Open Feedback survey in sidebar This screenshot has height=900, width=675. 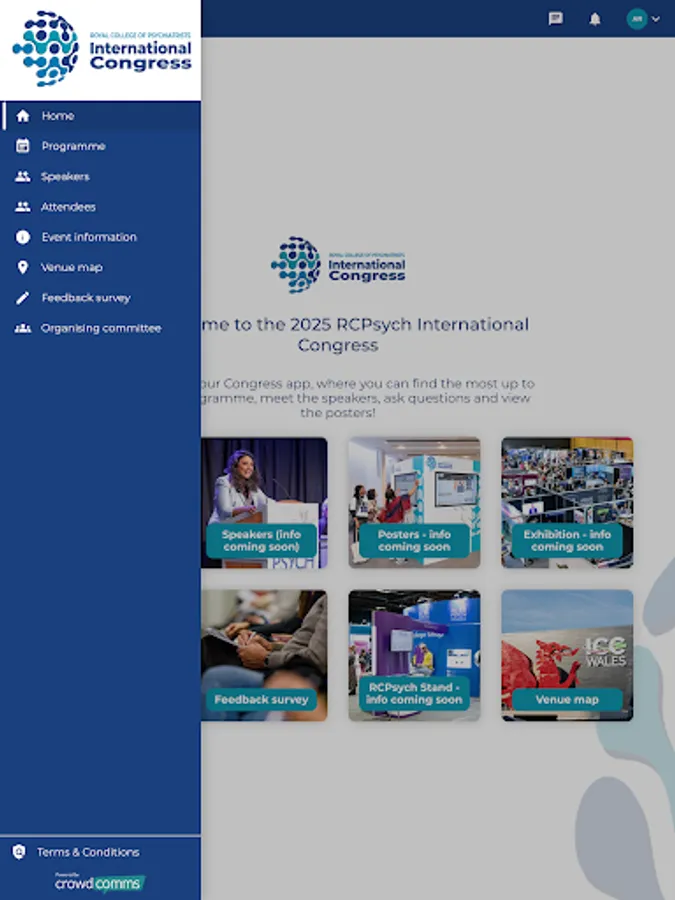coord(100,297)
